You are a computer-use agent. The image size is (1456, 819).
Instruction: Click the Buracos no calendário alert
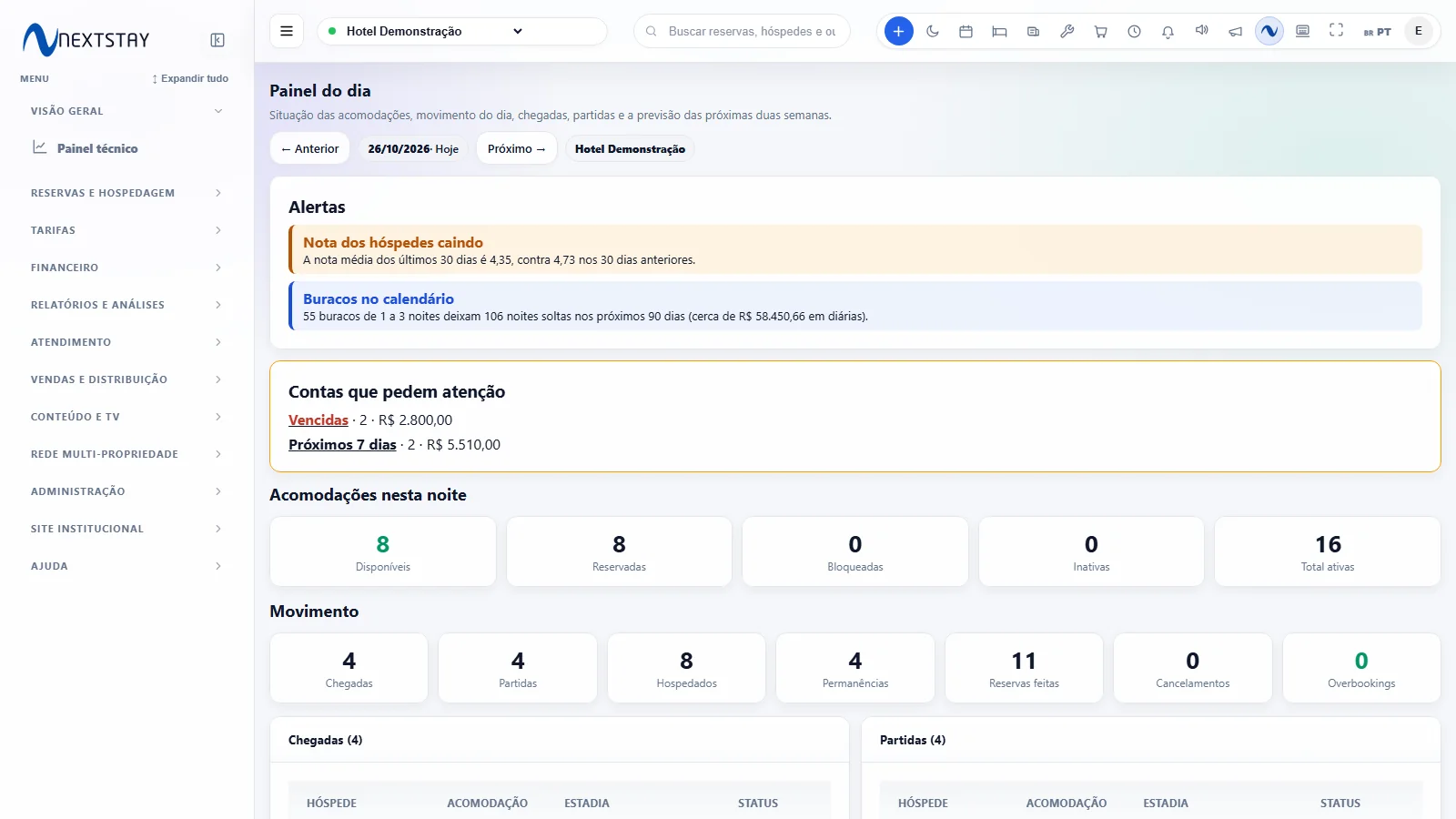855,306
